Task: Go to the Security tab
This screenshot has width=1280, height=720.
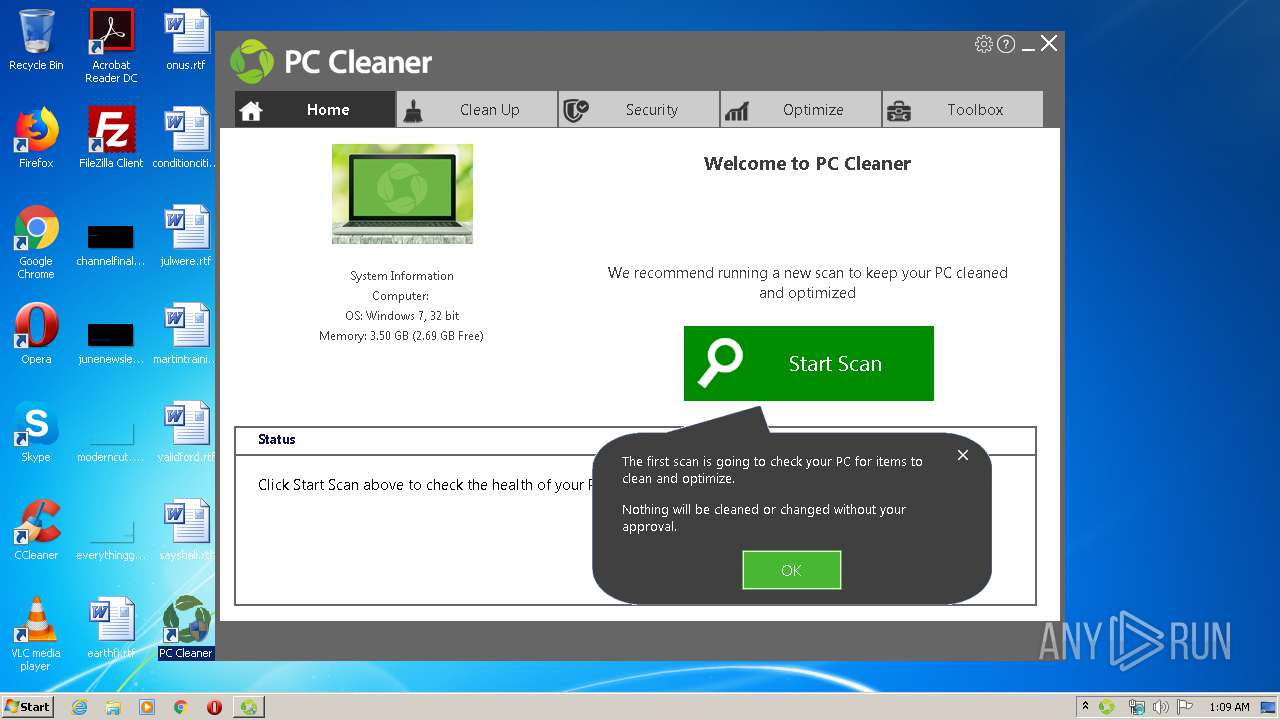Action: tap(639, 110)
